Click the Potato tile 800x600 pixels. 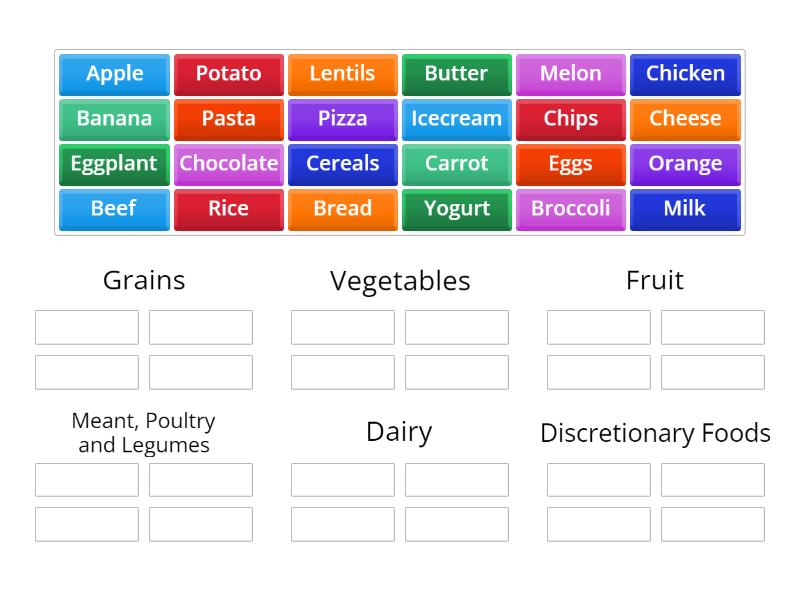(228, 73)
